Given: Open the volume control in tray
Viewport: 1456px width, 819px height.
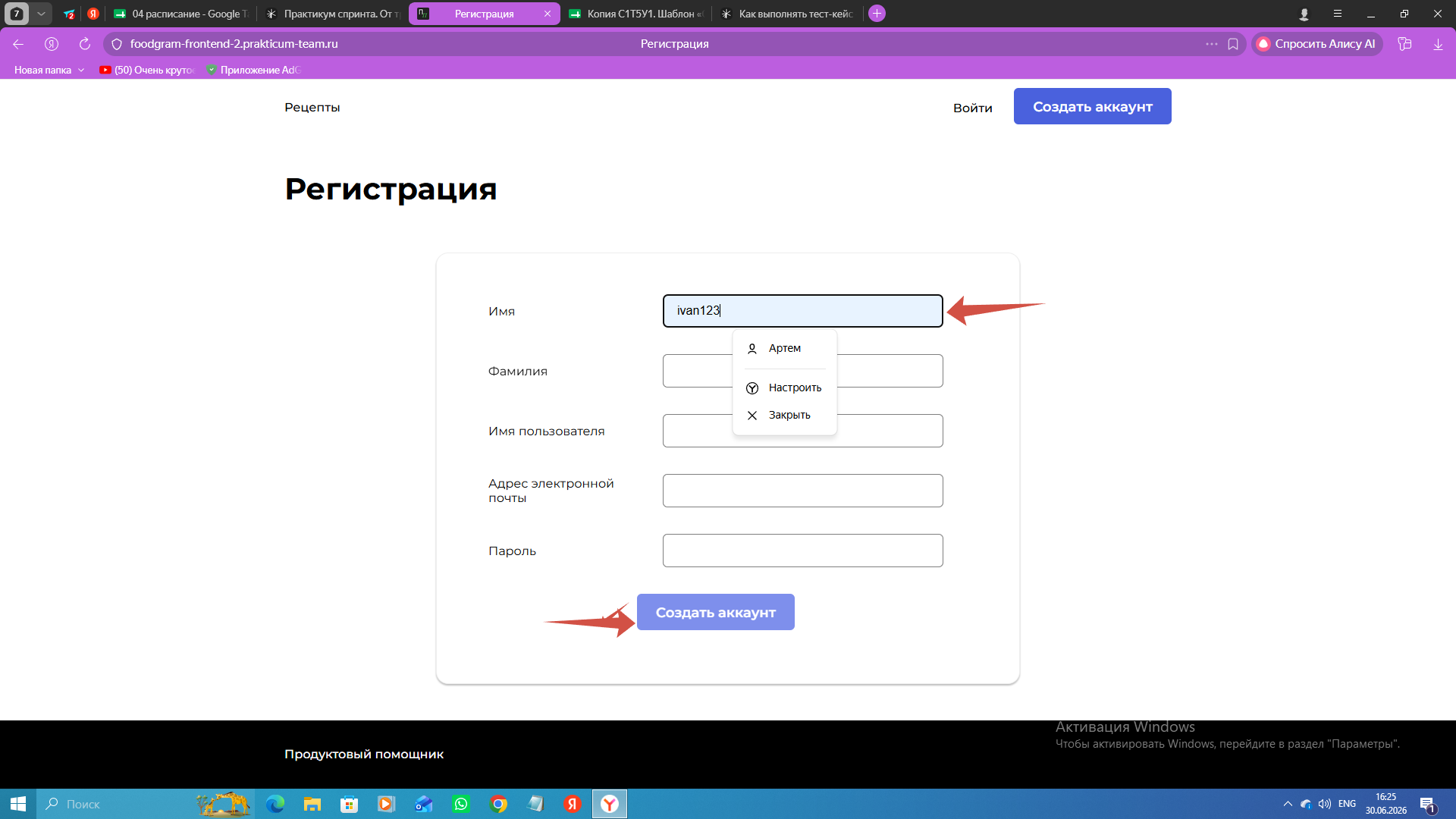Looking at the screenshot, I should 1325,804.
